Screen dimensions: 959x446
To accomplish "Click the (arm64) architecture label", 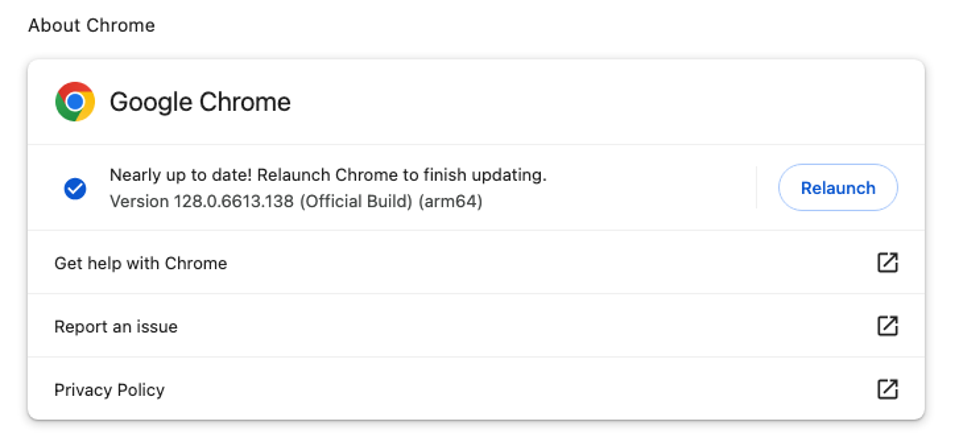I will 451,201.
